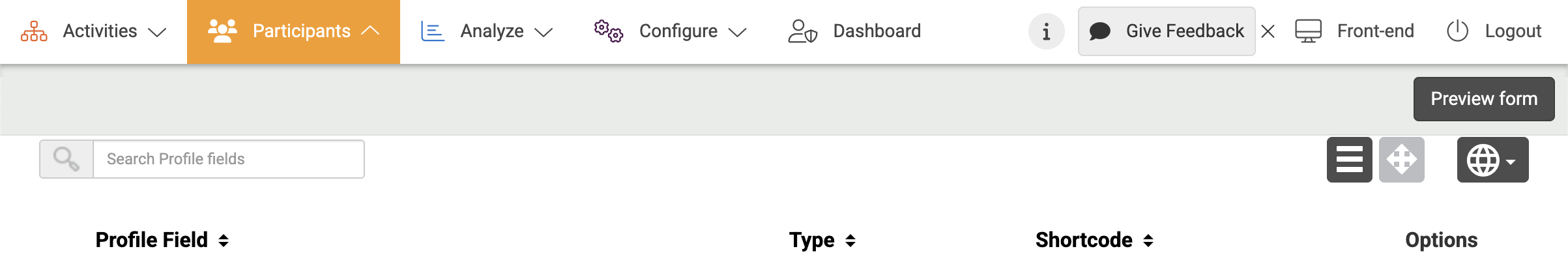Viewport: 1568px width, 266px height.
Task: Click the info icon button
Action: coord(1046,31)
